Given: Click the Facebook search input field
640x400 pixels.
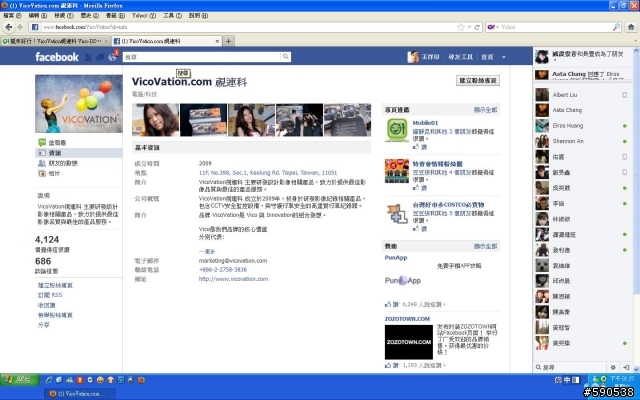Looking at the screenshot, I should click(x=202, y=57).
